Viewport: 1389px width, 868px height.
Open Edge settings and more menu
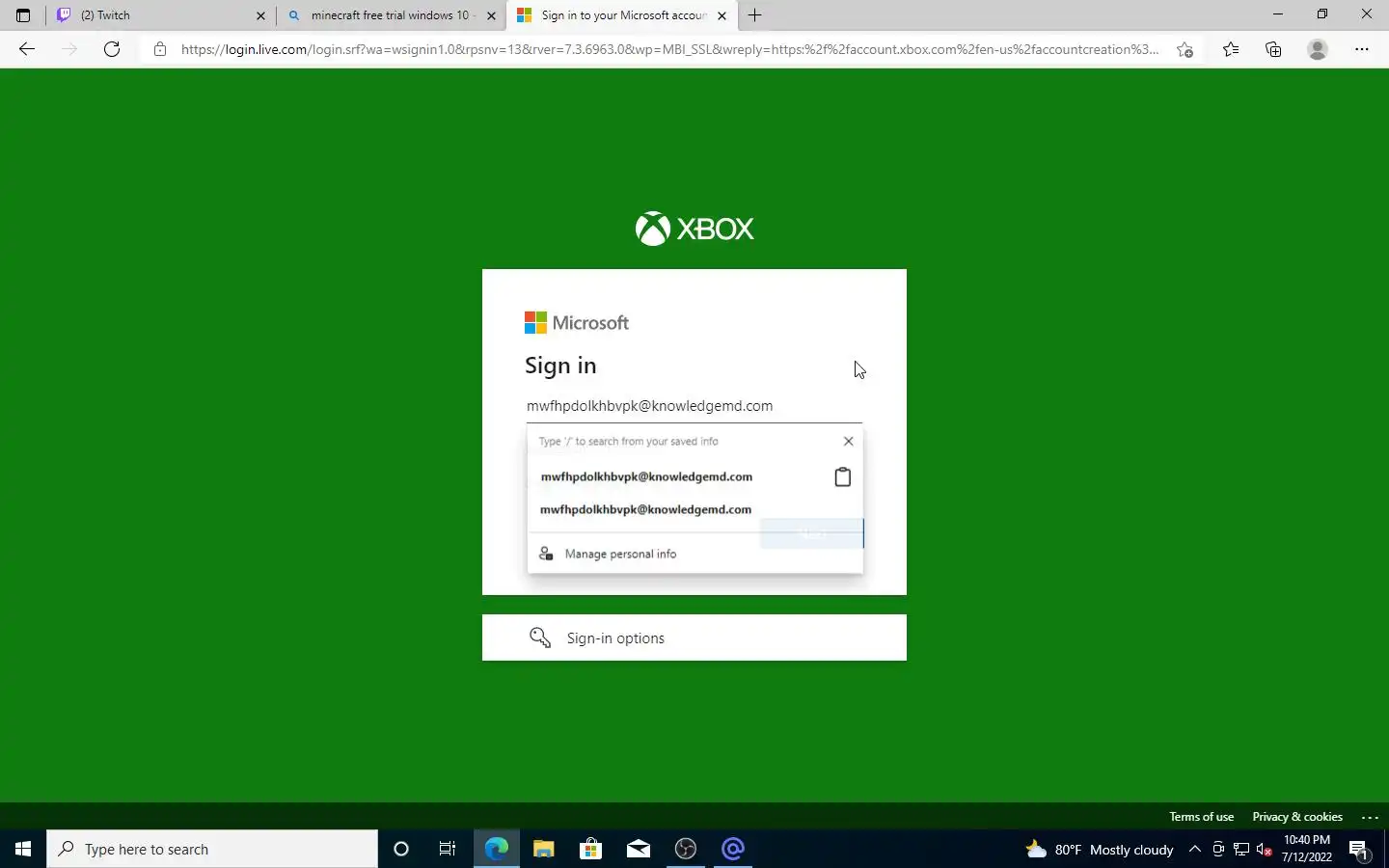1362,49
